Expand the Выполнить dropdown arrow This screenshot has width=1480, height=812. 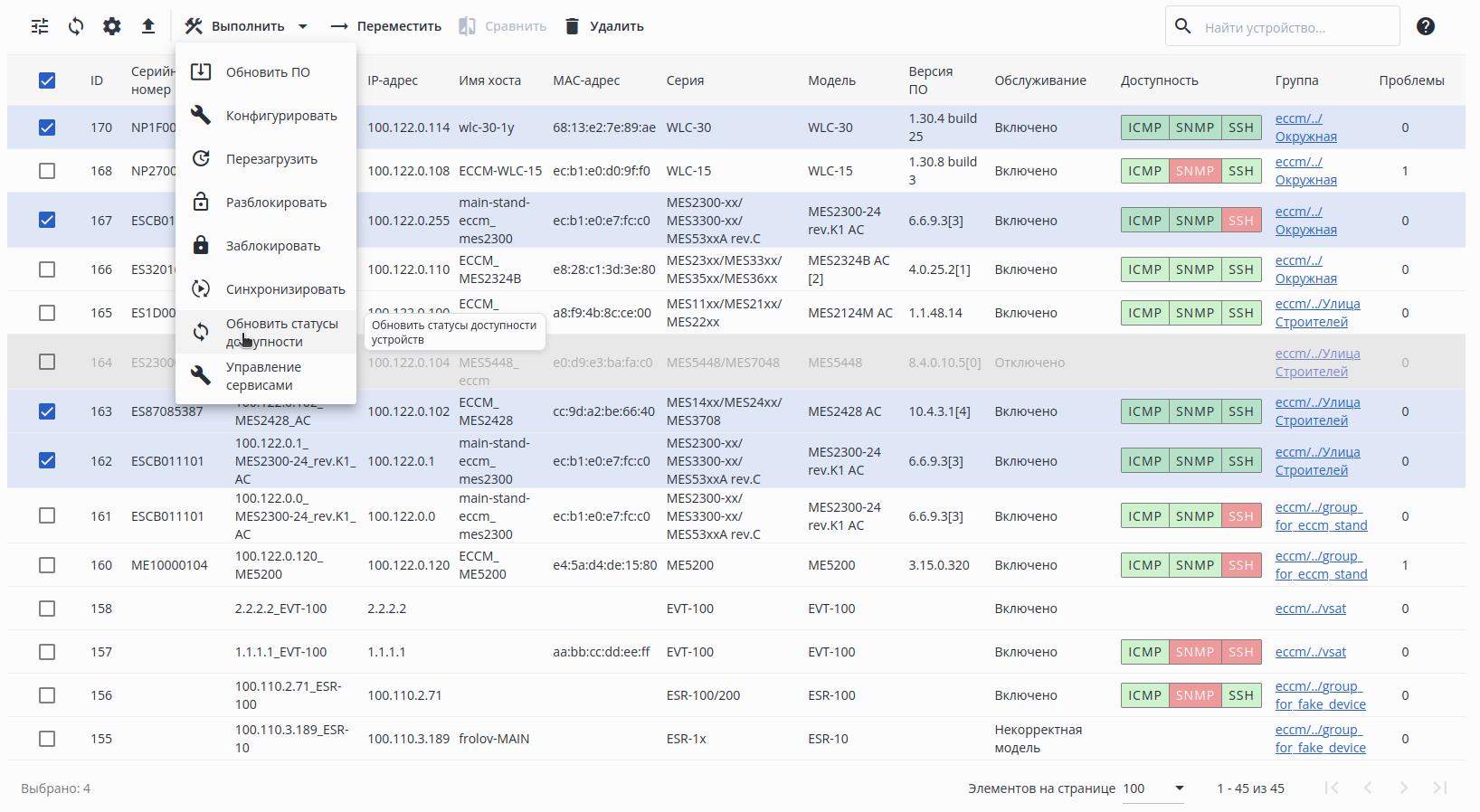click(303, 26)
